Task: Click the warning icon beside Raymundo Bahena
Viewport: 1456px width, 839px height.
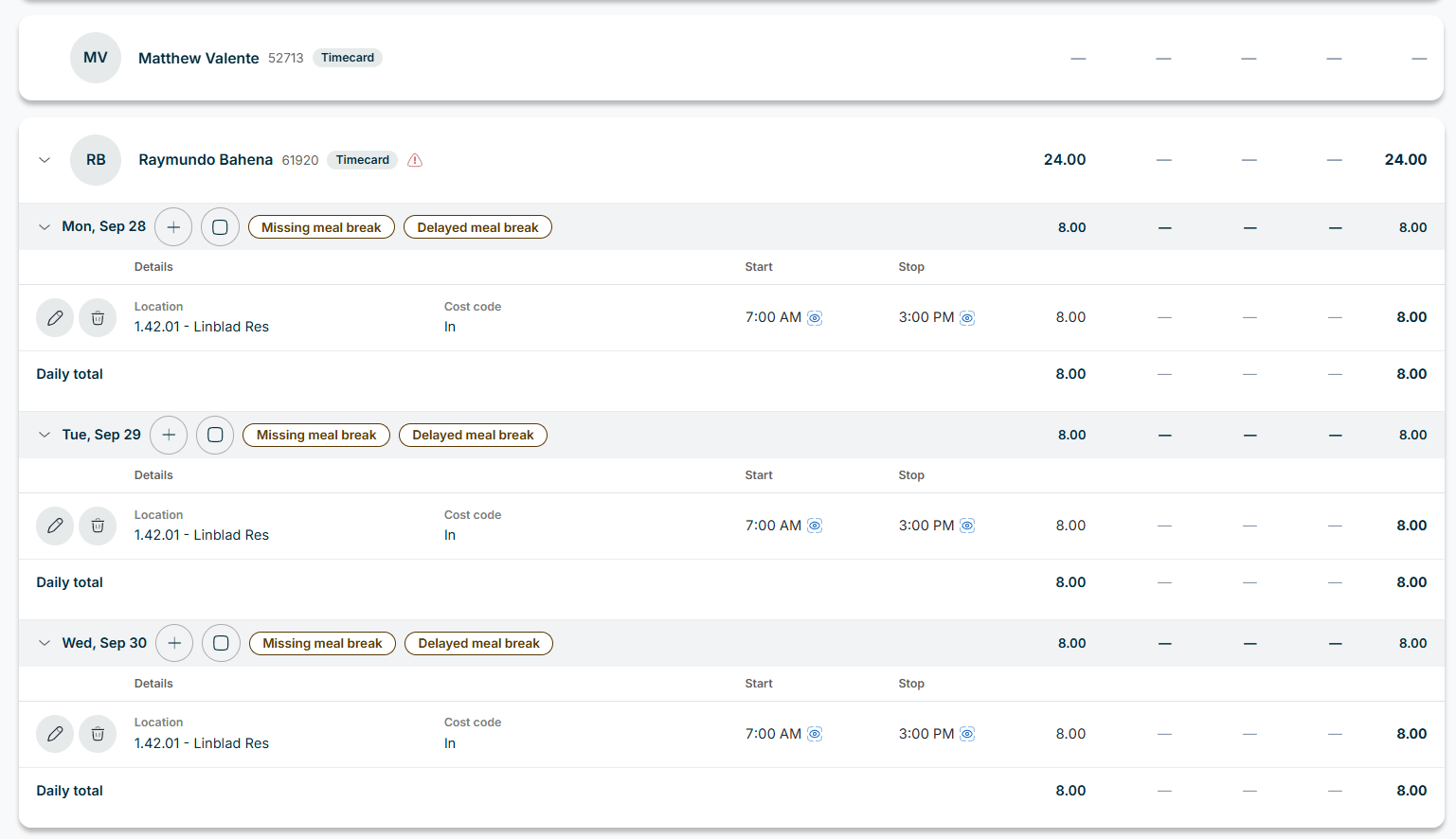Action: pos(415,160)
